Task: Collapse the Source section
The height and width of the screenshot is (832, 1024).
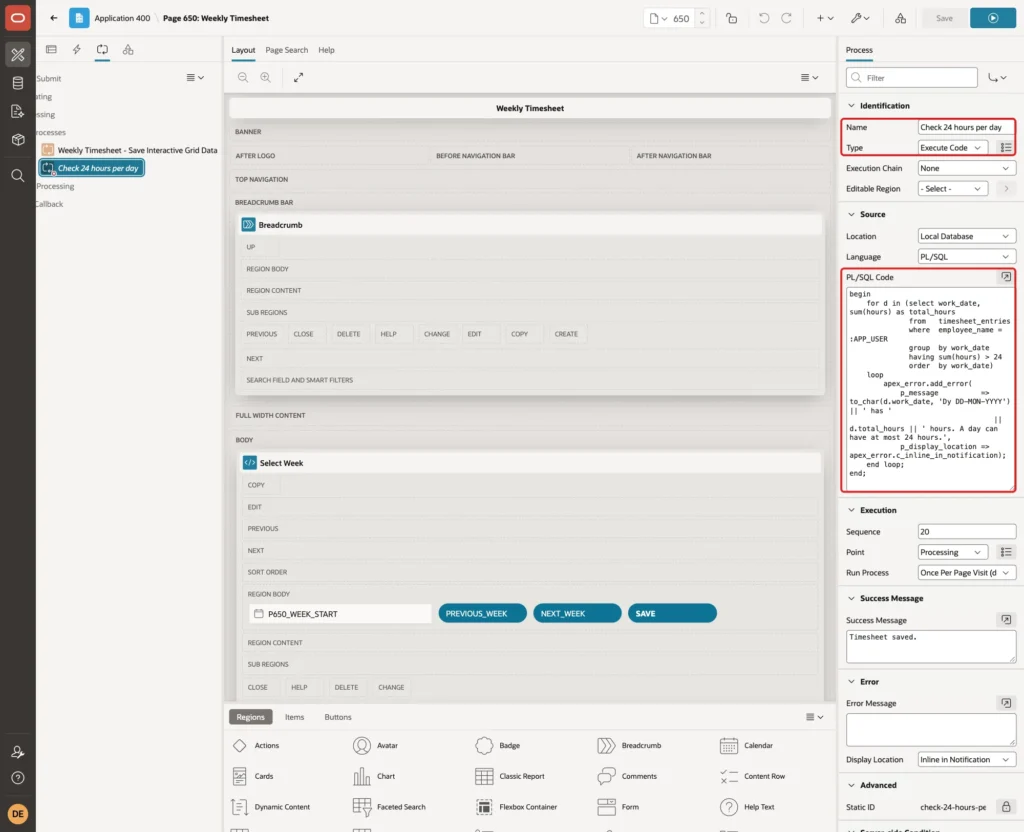Action: [851, 214]
